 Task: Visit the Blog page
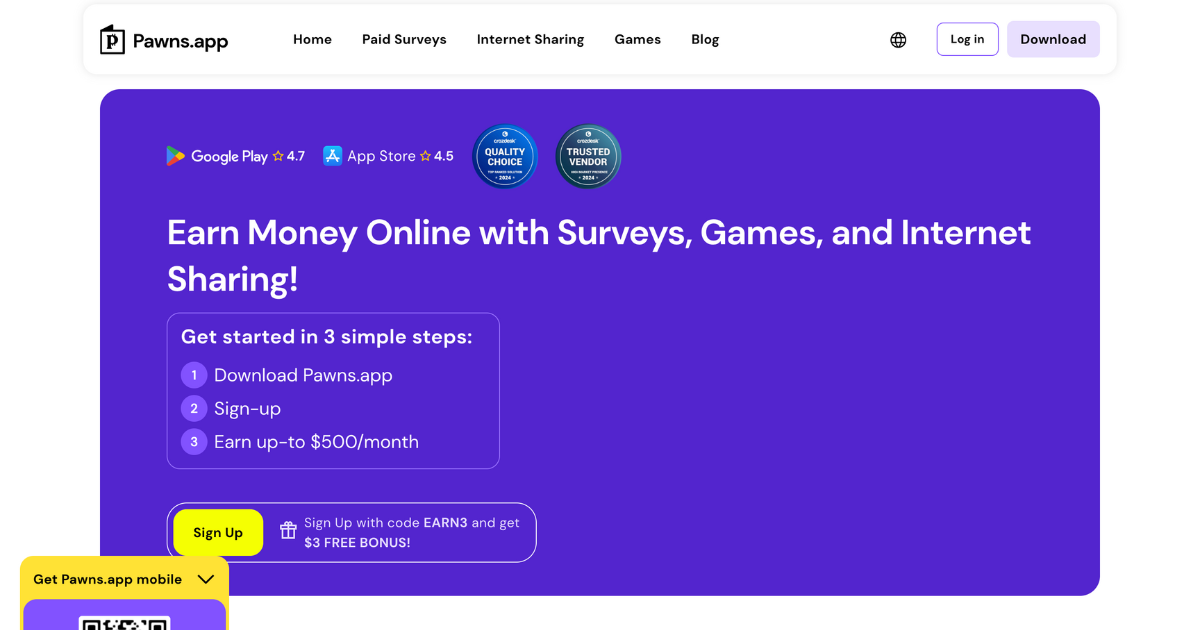705,40
